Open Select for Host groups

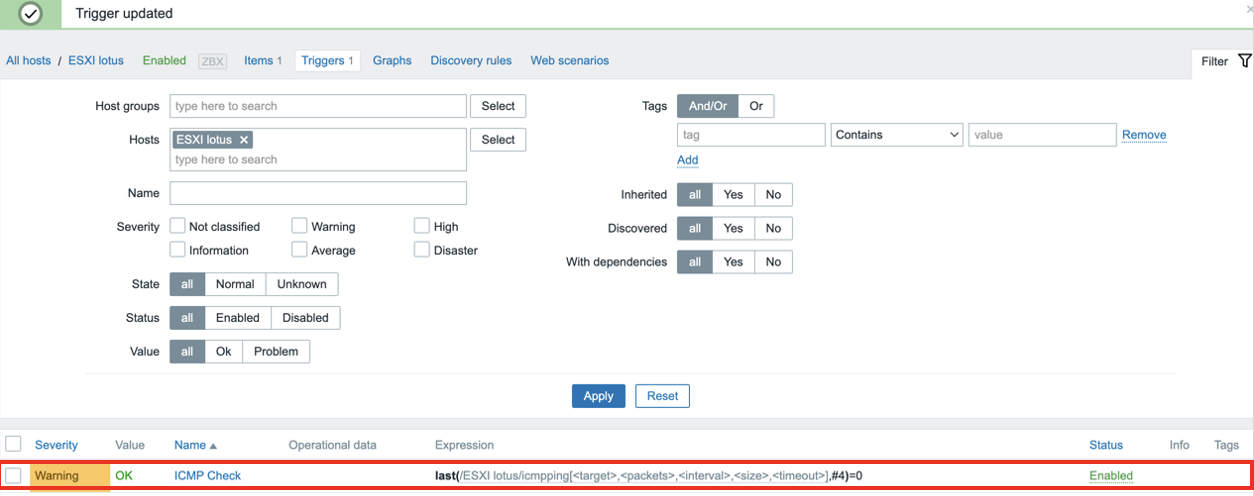tap(498, 106)
